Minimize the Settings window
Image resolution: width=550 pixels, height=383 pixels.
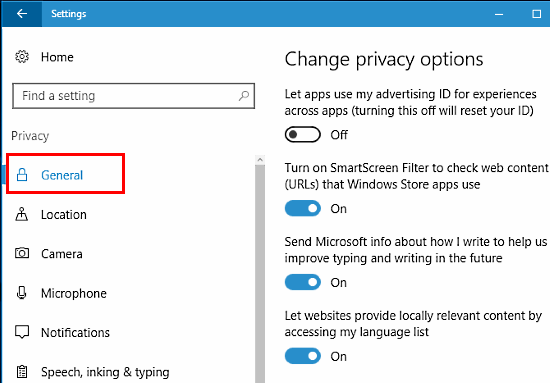(x=499, y=14)
